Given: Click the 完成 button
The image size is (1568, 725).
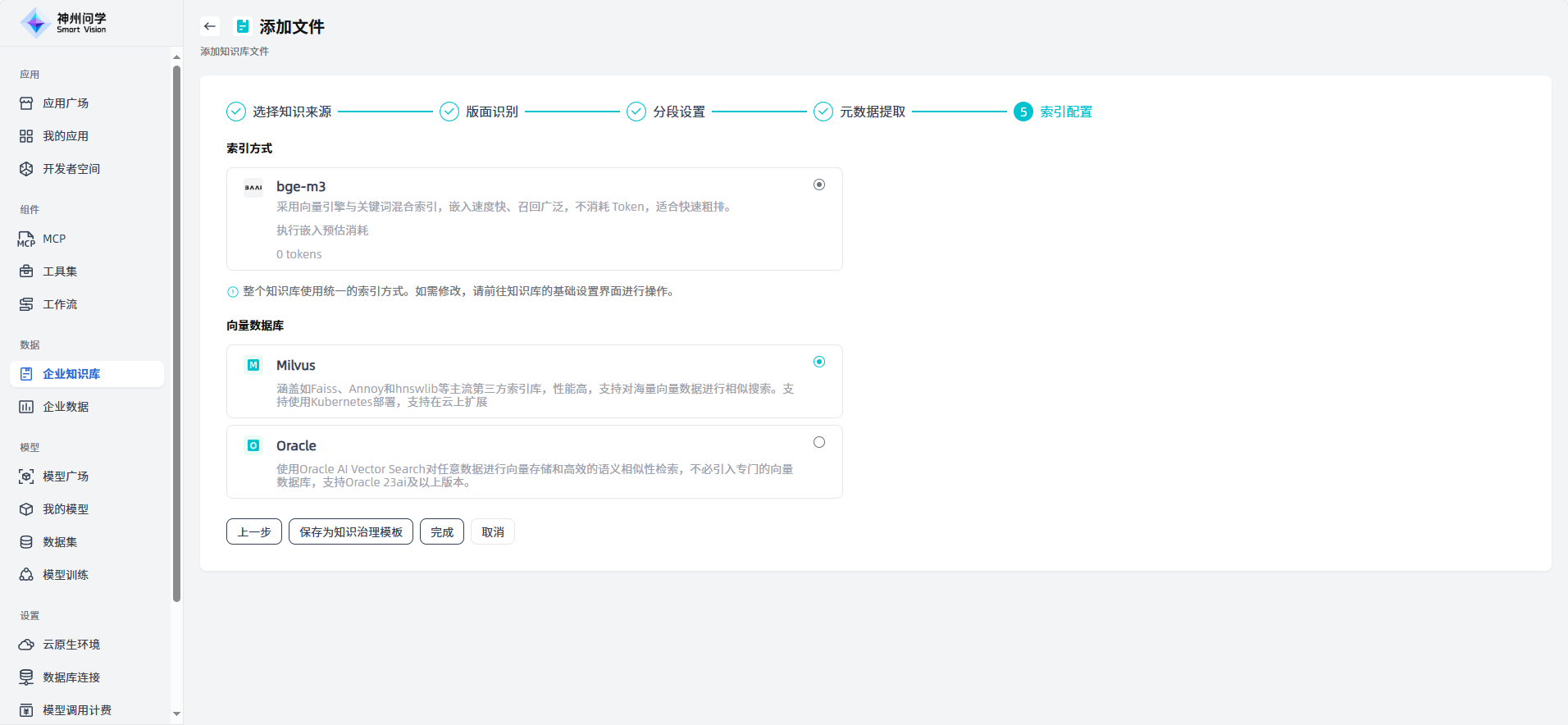Looking at the screenshot, I should pos(442,531).
